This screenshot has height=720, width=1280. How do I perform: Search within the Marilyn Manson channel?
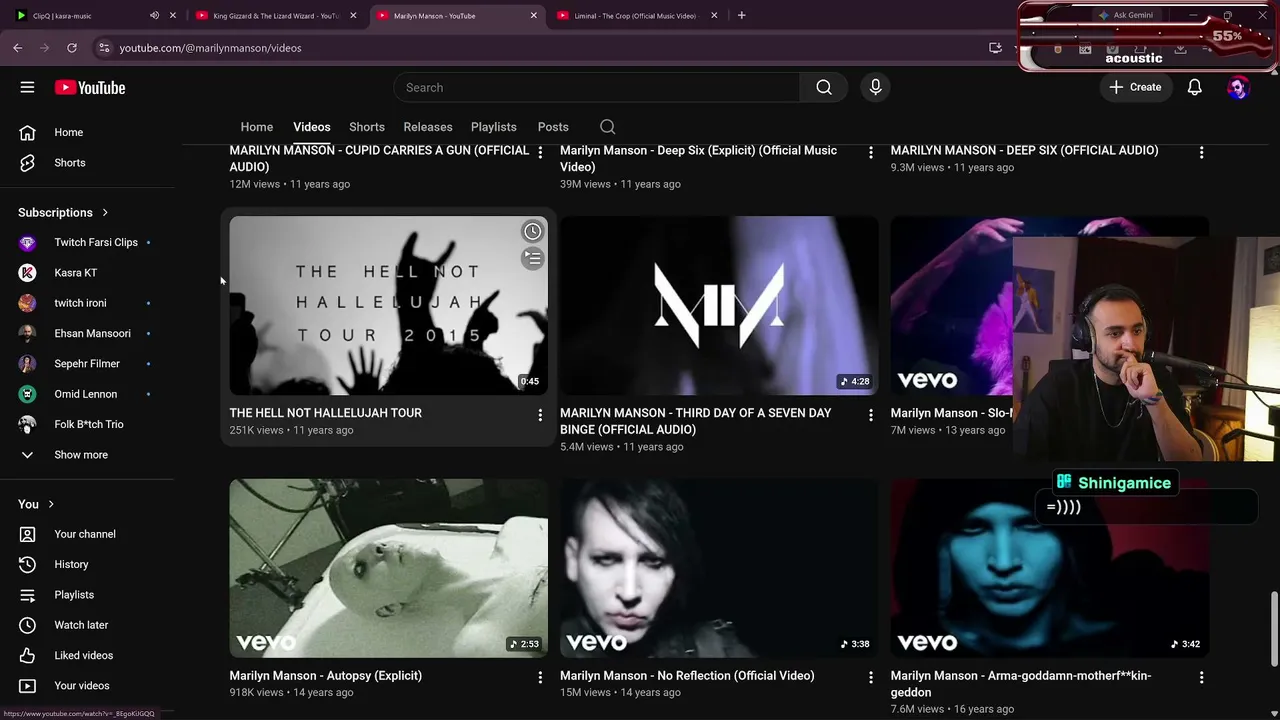607,127
